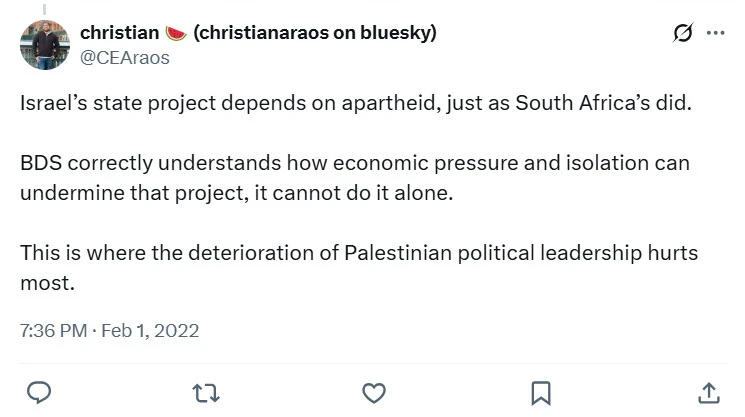Image resolution: width=745 pixels, height=417 pixels.
Task: Open the @CEAraos handle link
Action: click(124, 57)
